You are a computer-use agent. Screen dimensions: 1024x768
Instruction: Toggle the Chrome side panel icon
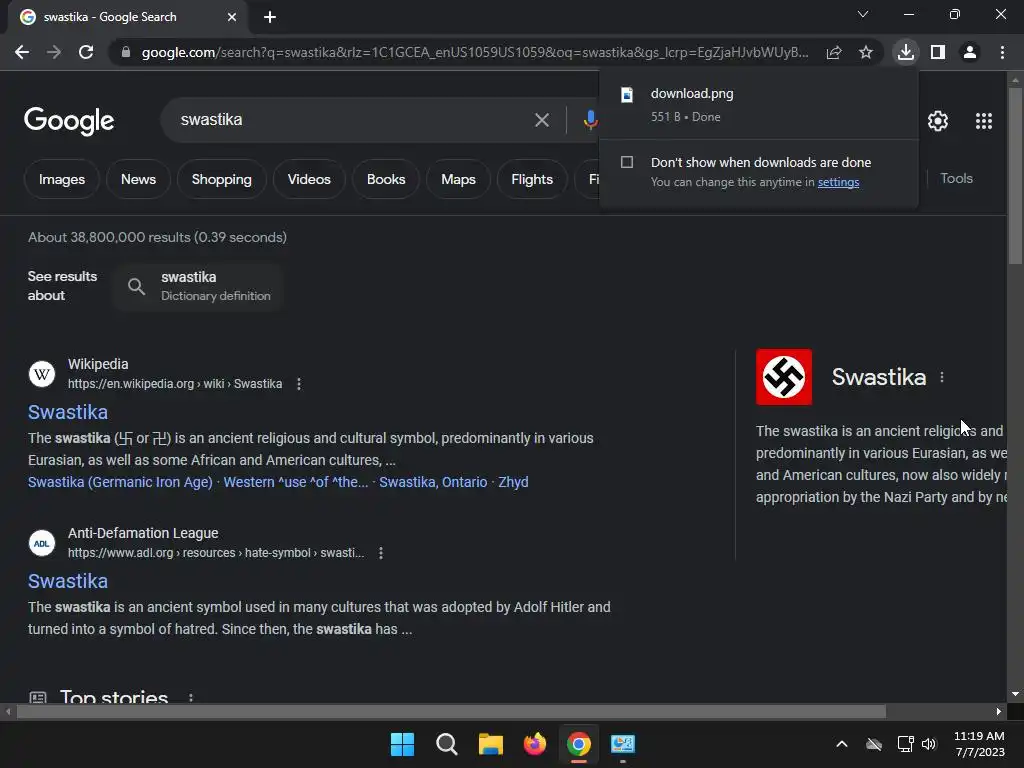(938, 52)
